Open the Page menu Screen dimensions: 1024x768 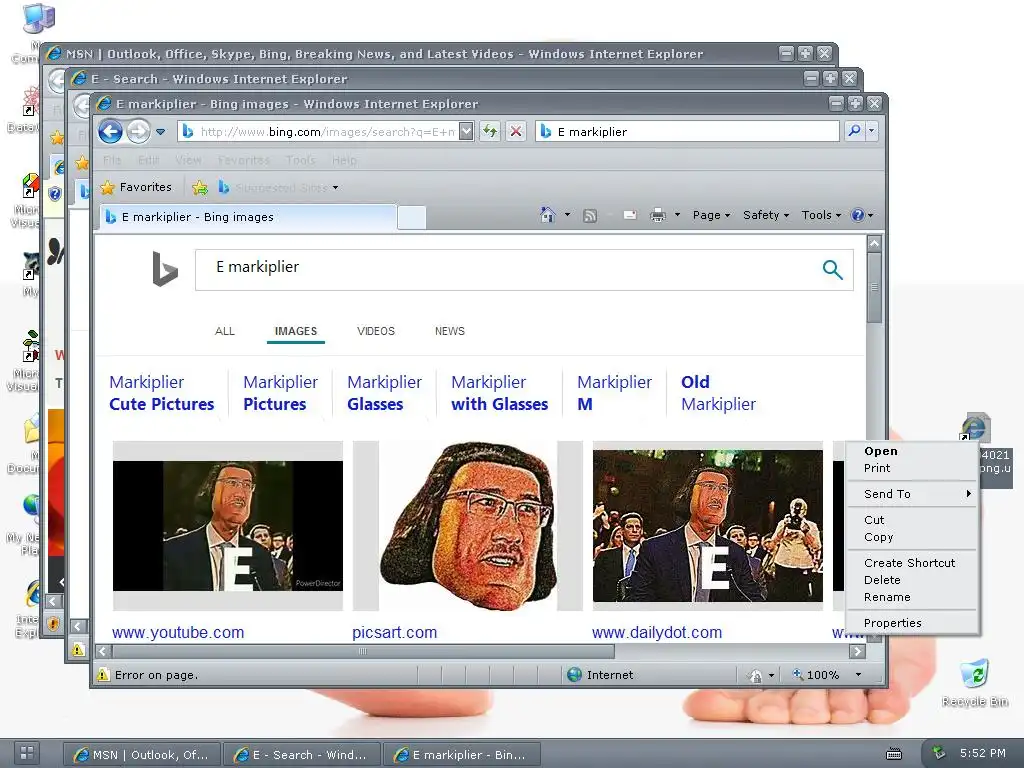[711, 215]
